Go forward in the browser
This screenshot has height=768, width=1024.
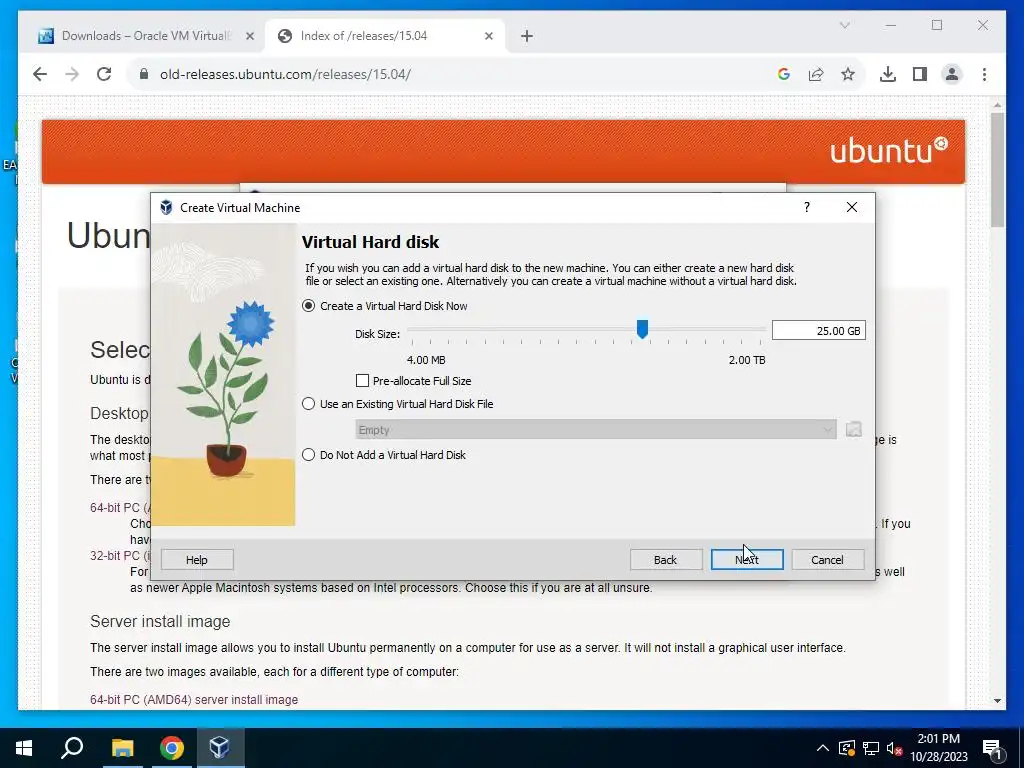pyautogui.click(x=72, y=74)
